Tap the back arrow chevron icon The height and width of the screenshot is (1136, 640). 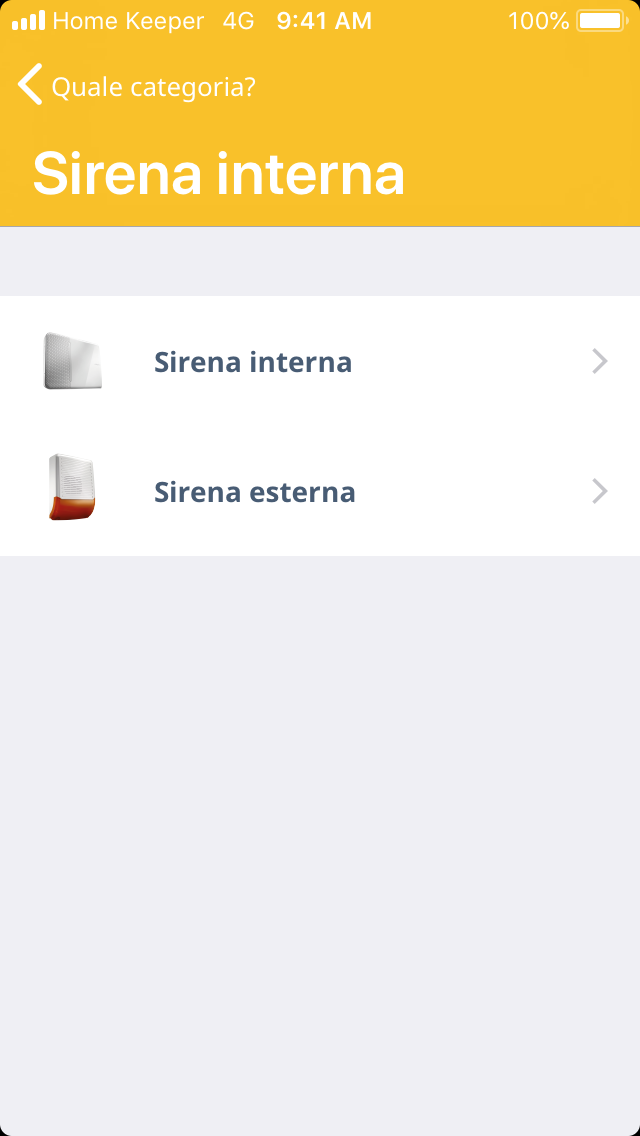coord(30,85)
